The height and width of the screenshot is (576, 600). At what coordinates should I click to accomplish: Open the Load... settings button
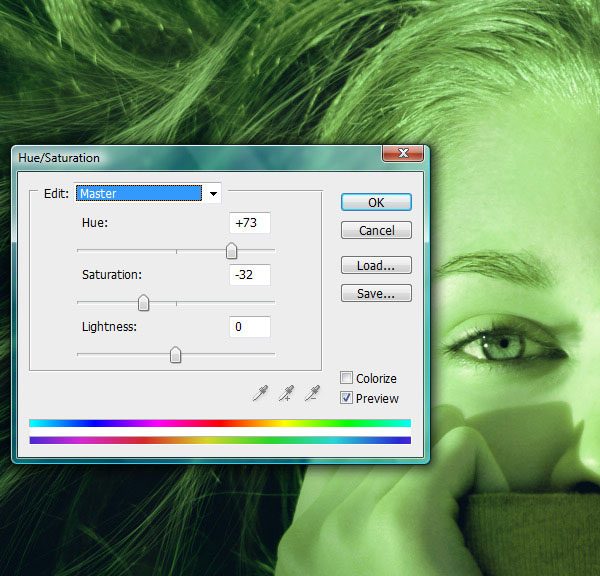click(376, 265)
